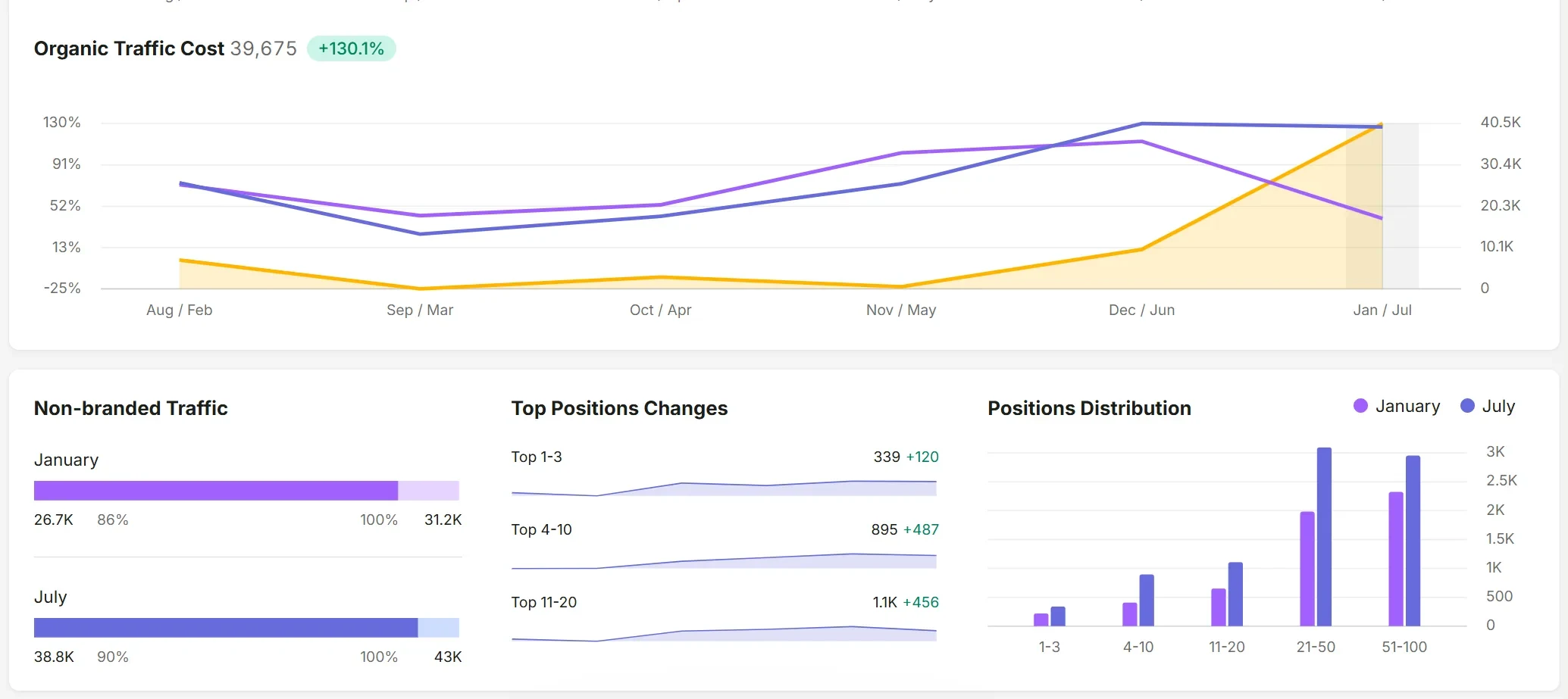Click the Top 4-10 sparkline chart
The height and width of the screenshot is (699, 1568).
coord(724,561)
